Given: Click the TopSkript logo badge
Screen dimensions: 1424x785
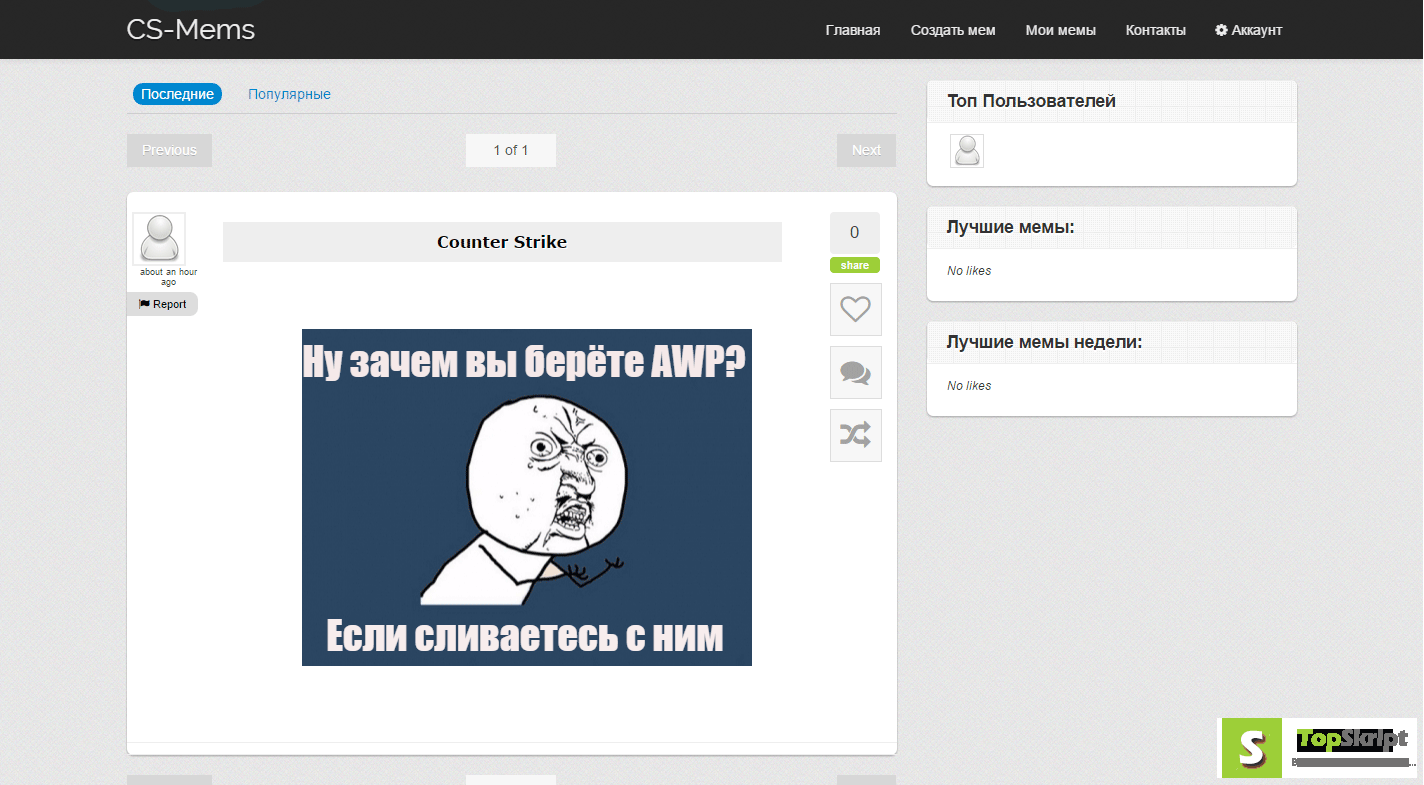Looking at the screenshot, I should [1317, 748].
